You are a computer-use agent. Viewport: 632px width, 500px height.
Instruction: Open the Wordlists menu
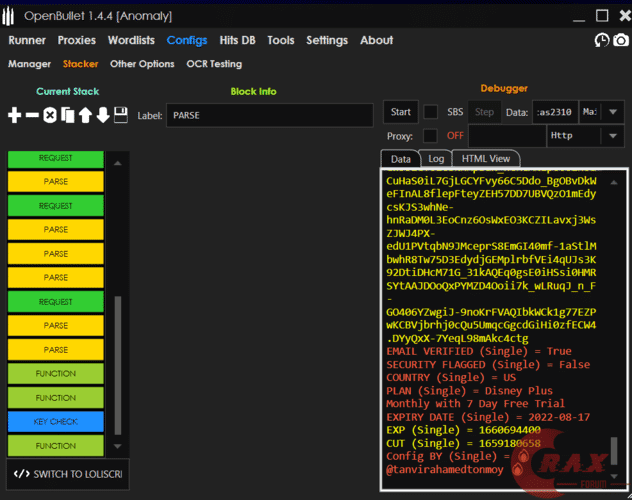[x=131, y=40]
